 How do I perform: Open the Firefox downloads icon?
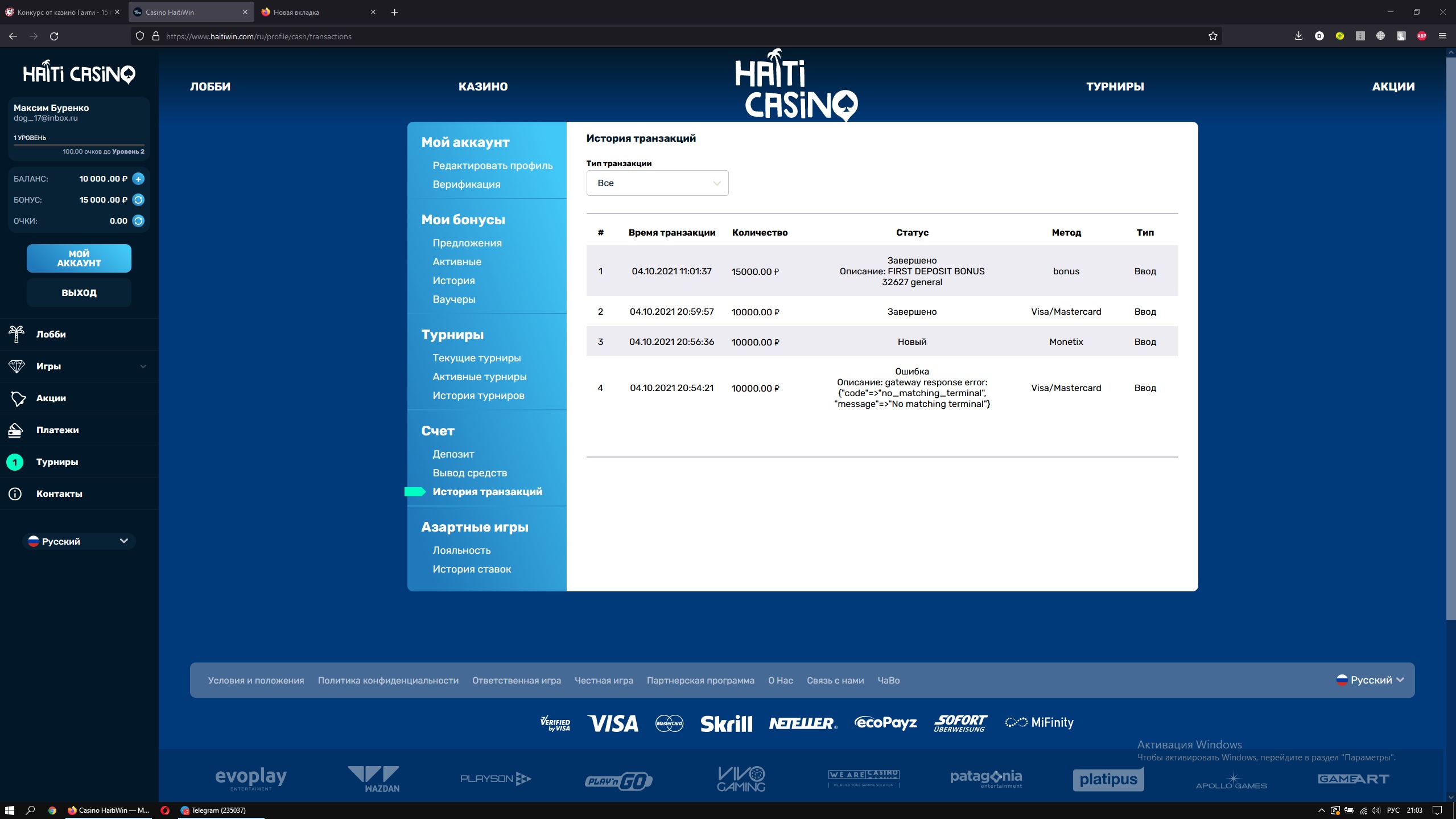click(1298, 36)
